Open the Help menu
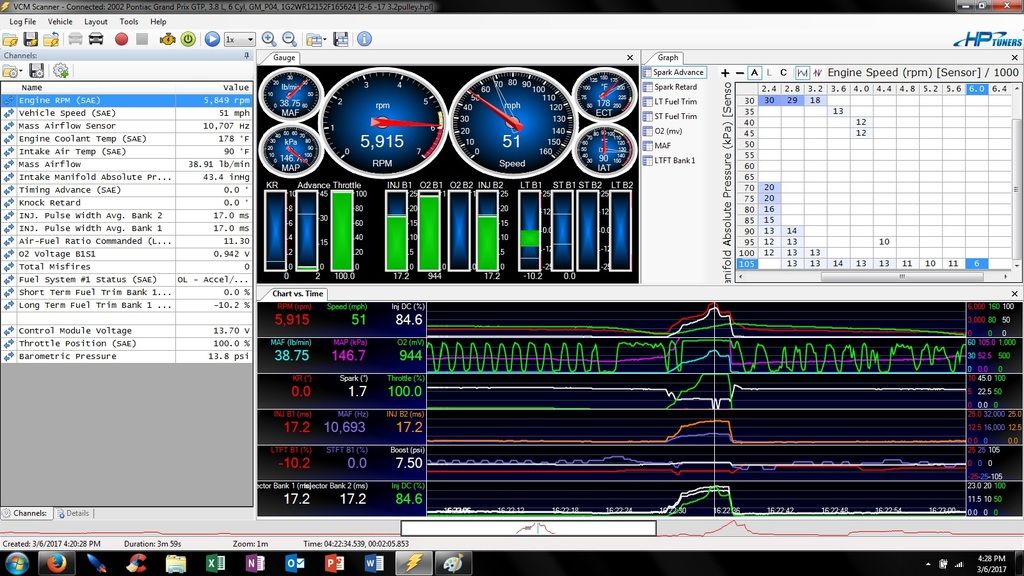This screenshot has width=1024, height=576. tap(158, 22)
